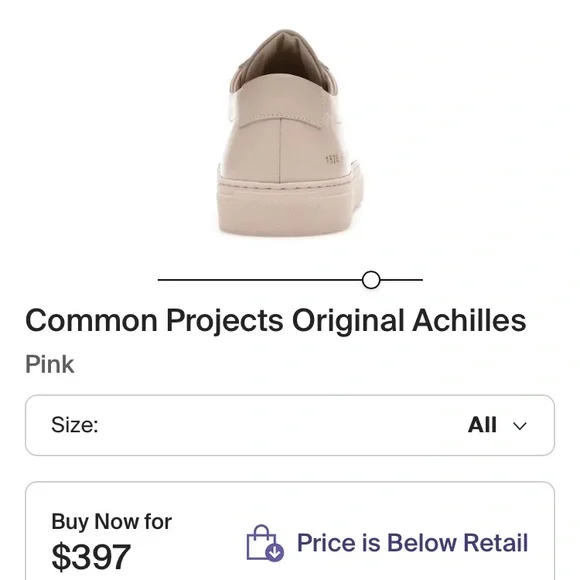Click the purple down-arrow badge on bag icon
This screenshot has width=580, height=580.
[x=275, y=553]
